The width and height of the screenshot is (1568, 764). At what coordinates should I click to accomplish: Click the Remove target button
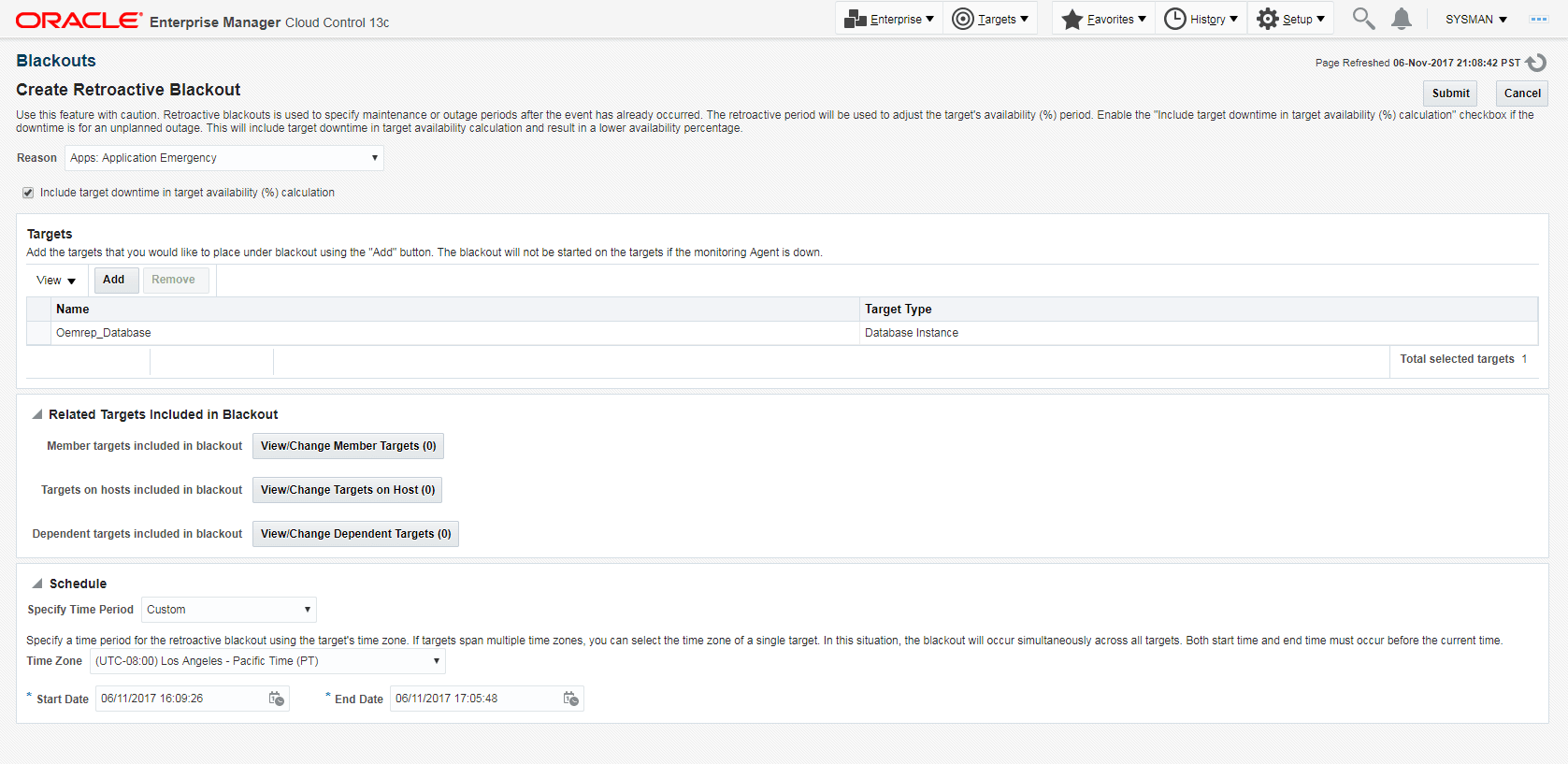(174, 280)
